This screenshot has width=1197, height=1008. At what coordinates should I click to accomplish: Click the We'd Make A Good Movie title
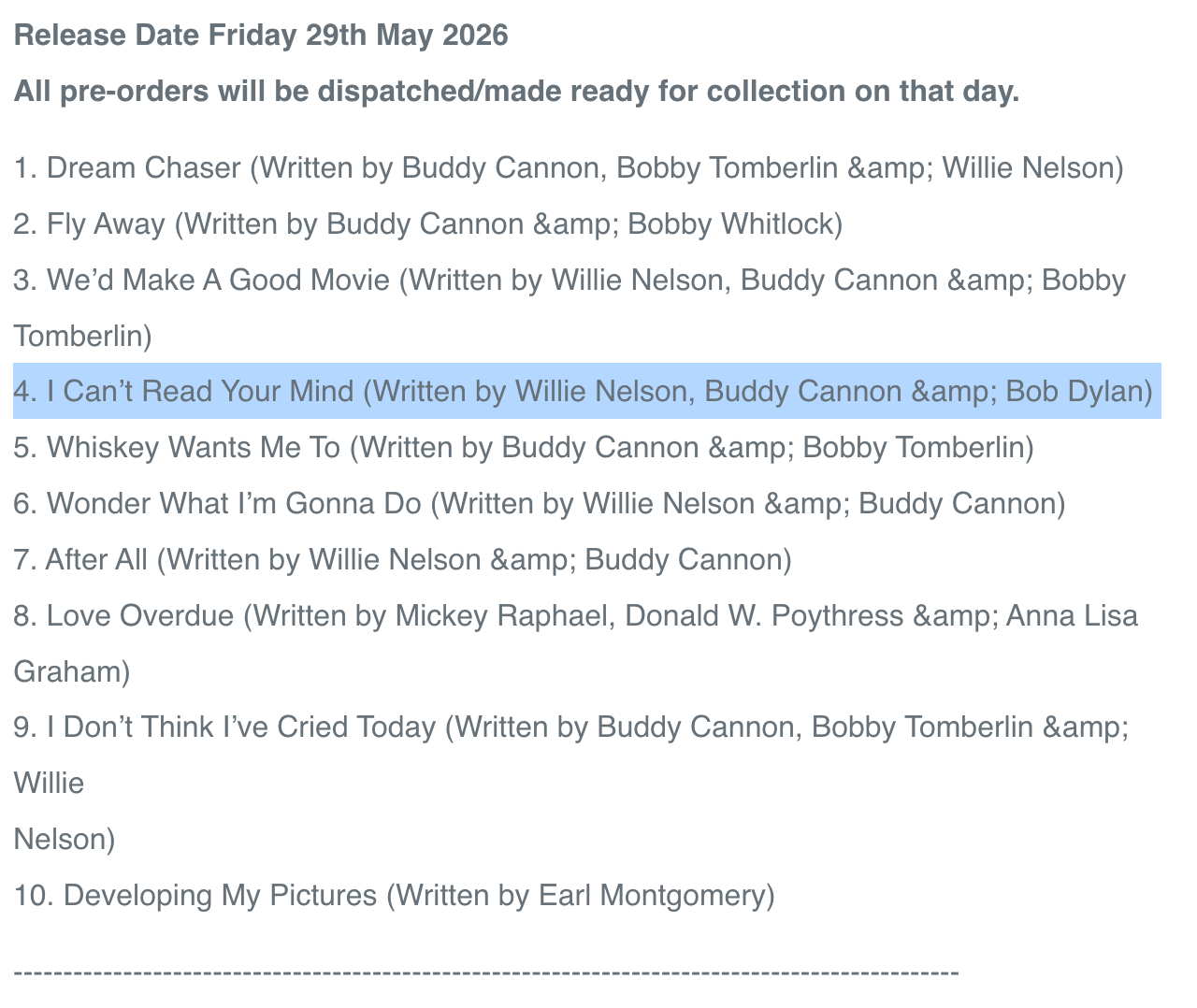click(218, 281)
